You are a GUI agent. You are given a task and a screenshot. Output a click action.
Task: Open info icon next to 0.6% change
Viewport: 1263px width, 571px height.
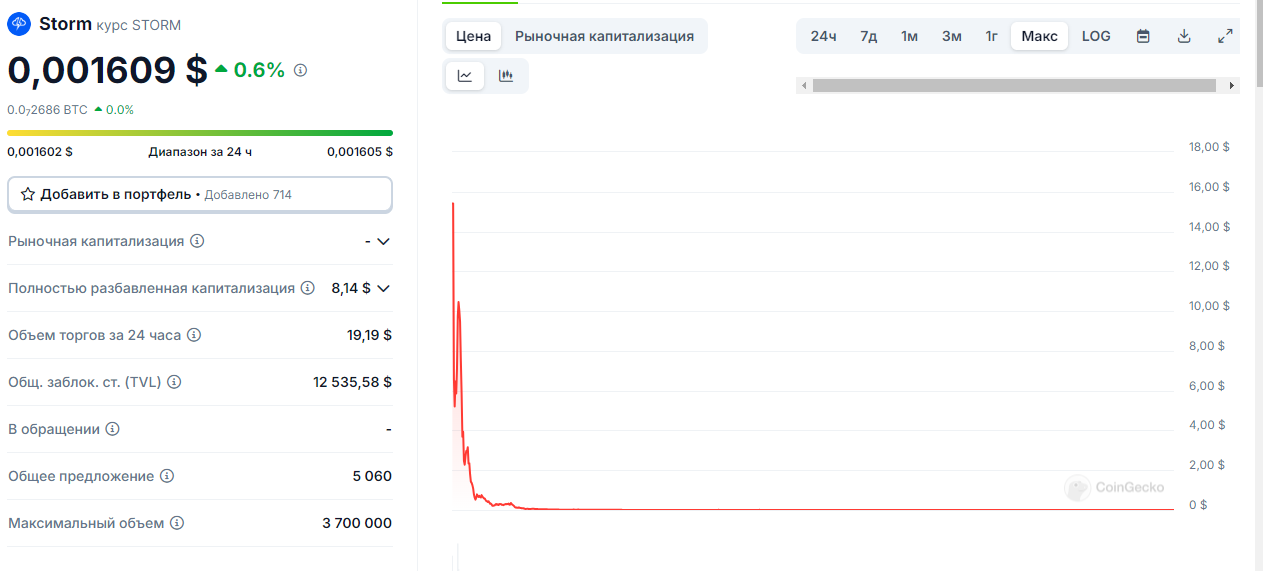click(x=301, y=70)
